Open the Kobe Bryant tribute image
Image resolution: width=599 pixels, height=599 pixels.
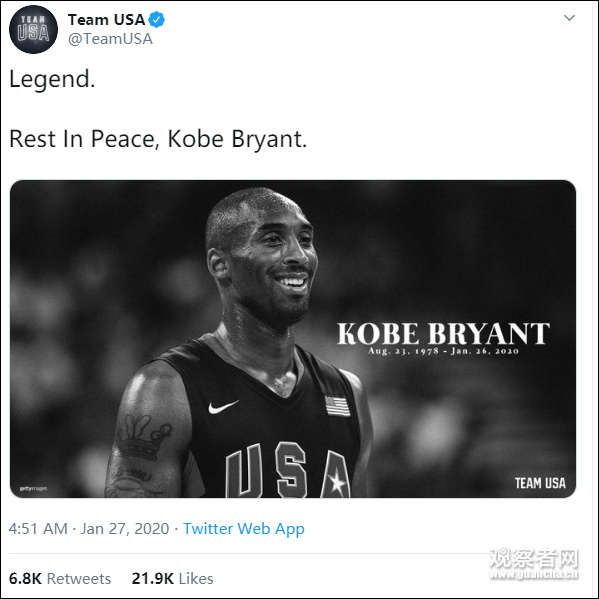[293, 339]
